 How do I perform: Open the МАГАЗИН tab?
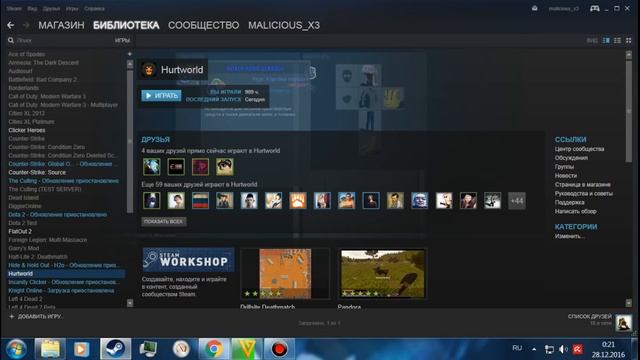tap(61, 25)
